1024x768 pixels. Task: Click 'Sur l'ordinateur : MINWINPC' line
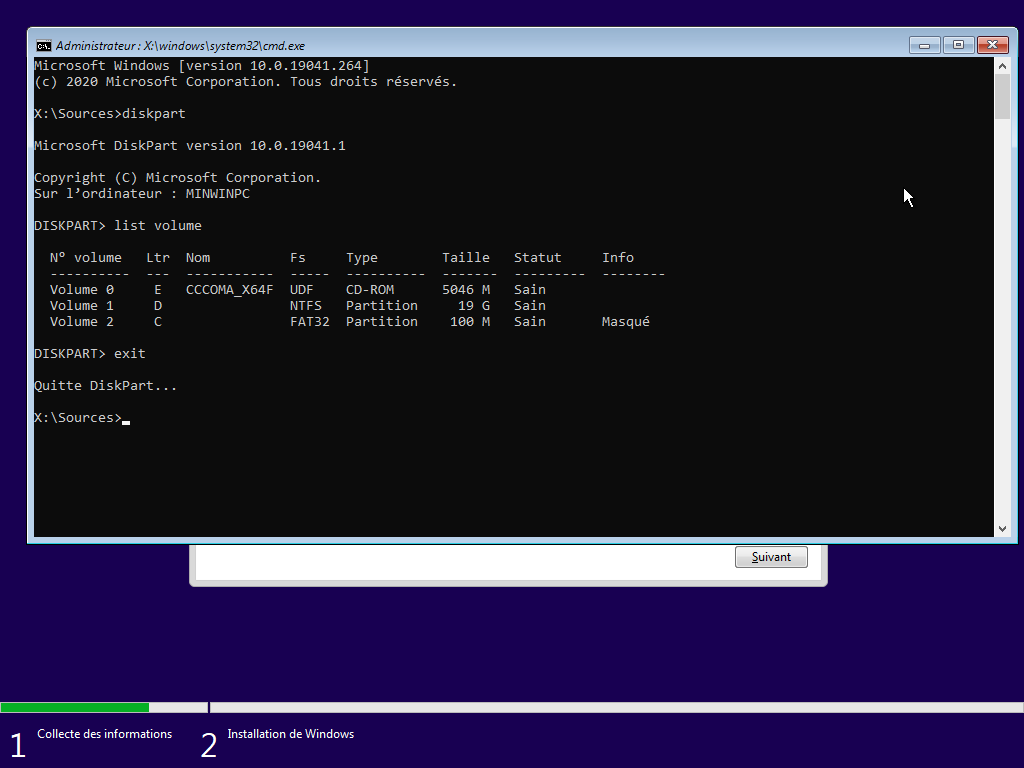click(142, 193)
